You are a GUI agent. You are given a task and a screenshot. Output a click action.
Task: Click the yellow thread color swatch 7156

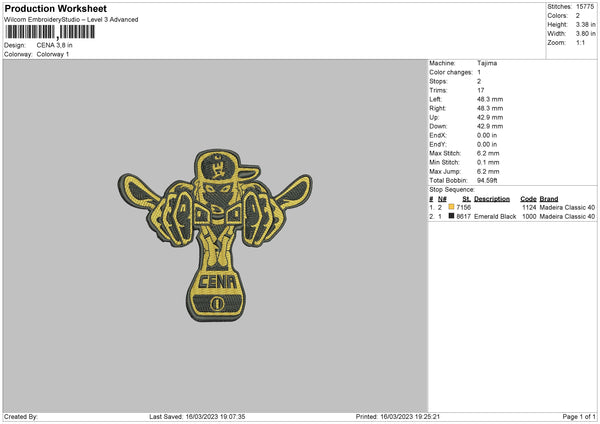point(451,207)
